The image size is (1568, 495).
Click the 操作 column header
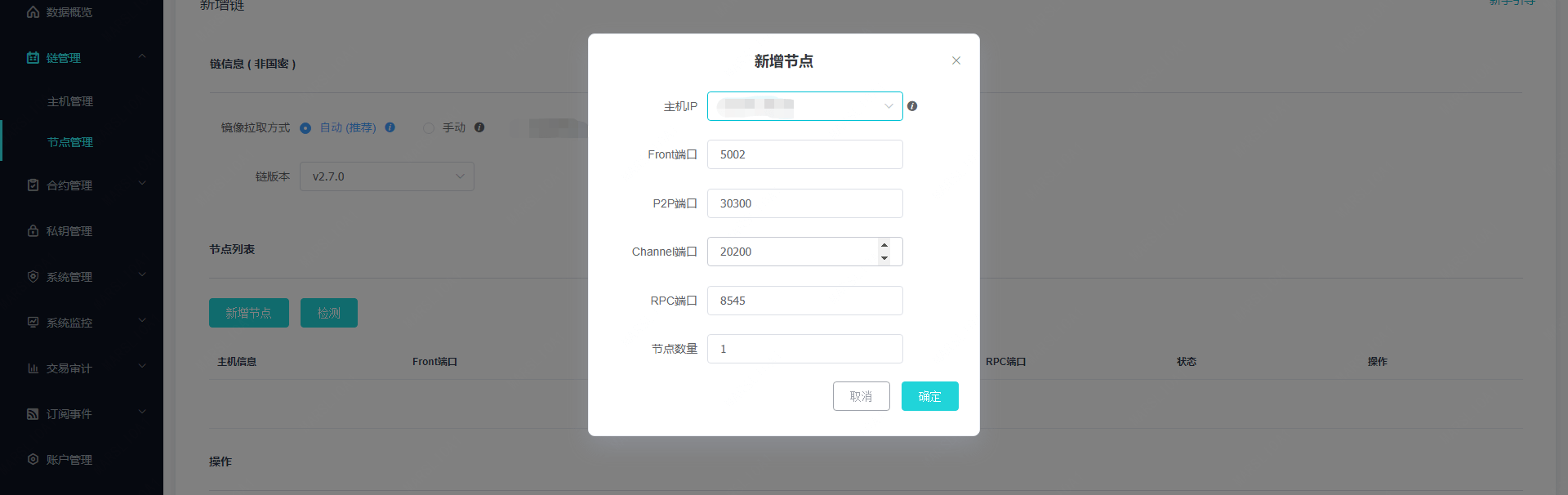point(1378,362)
